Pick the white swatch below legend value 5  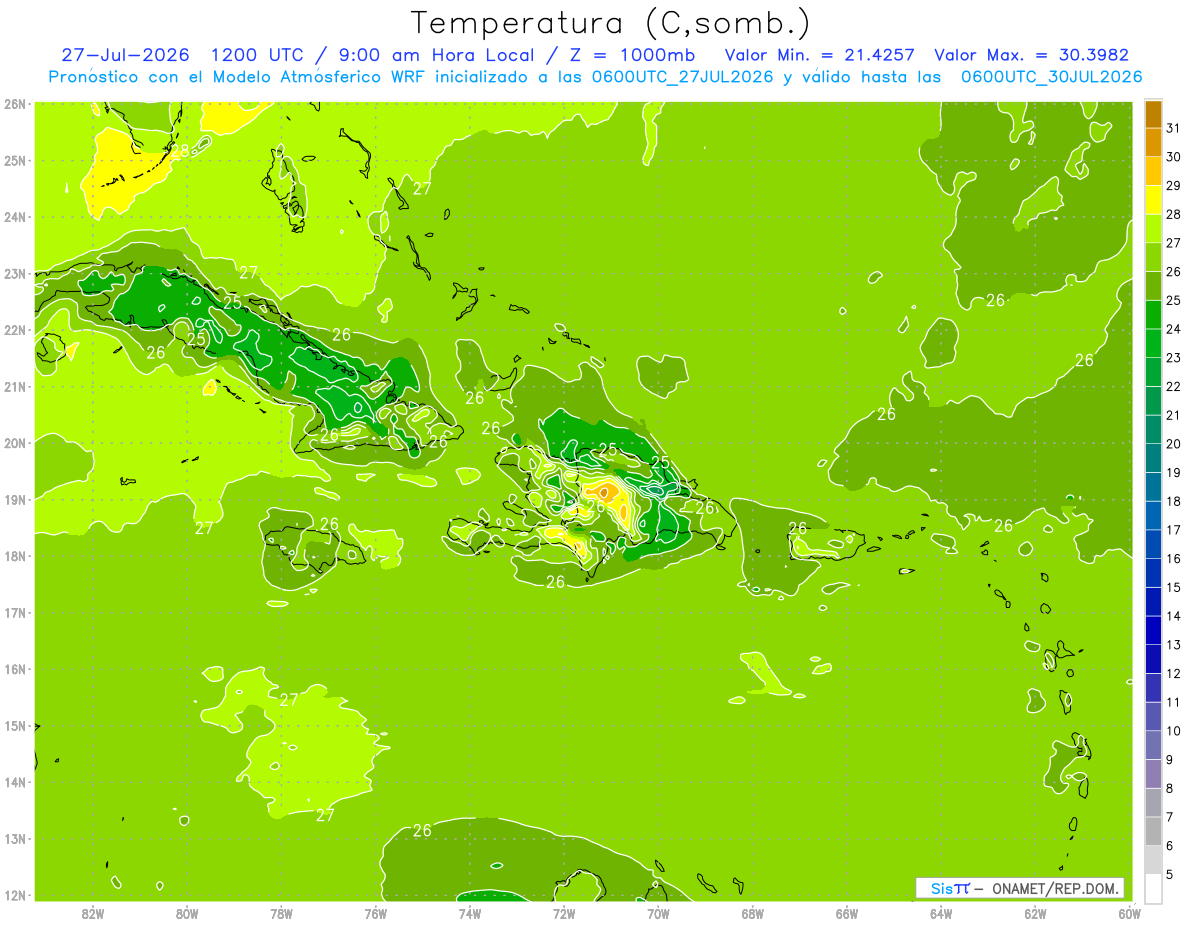(x=1154, y=888)
